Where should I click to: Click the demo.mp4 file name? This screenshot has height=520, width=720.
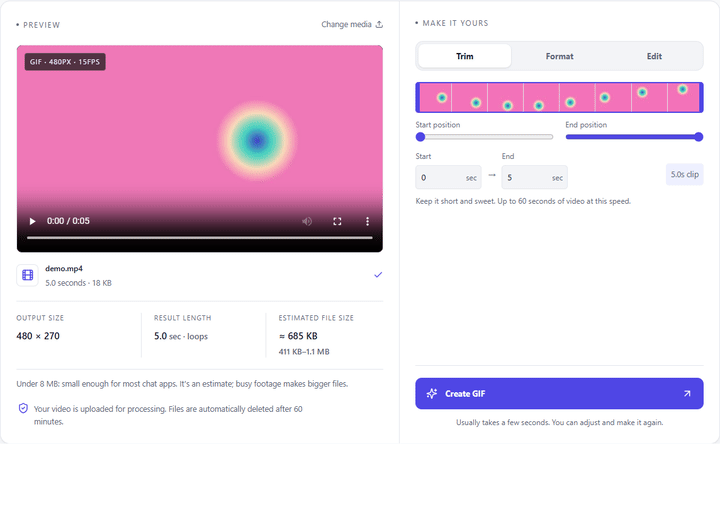[64, 269]
